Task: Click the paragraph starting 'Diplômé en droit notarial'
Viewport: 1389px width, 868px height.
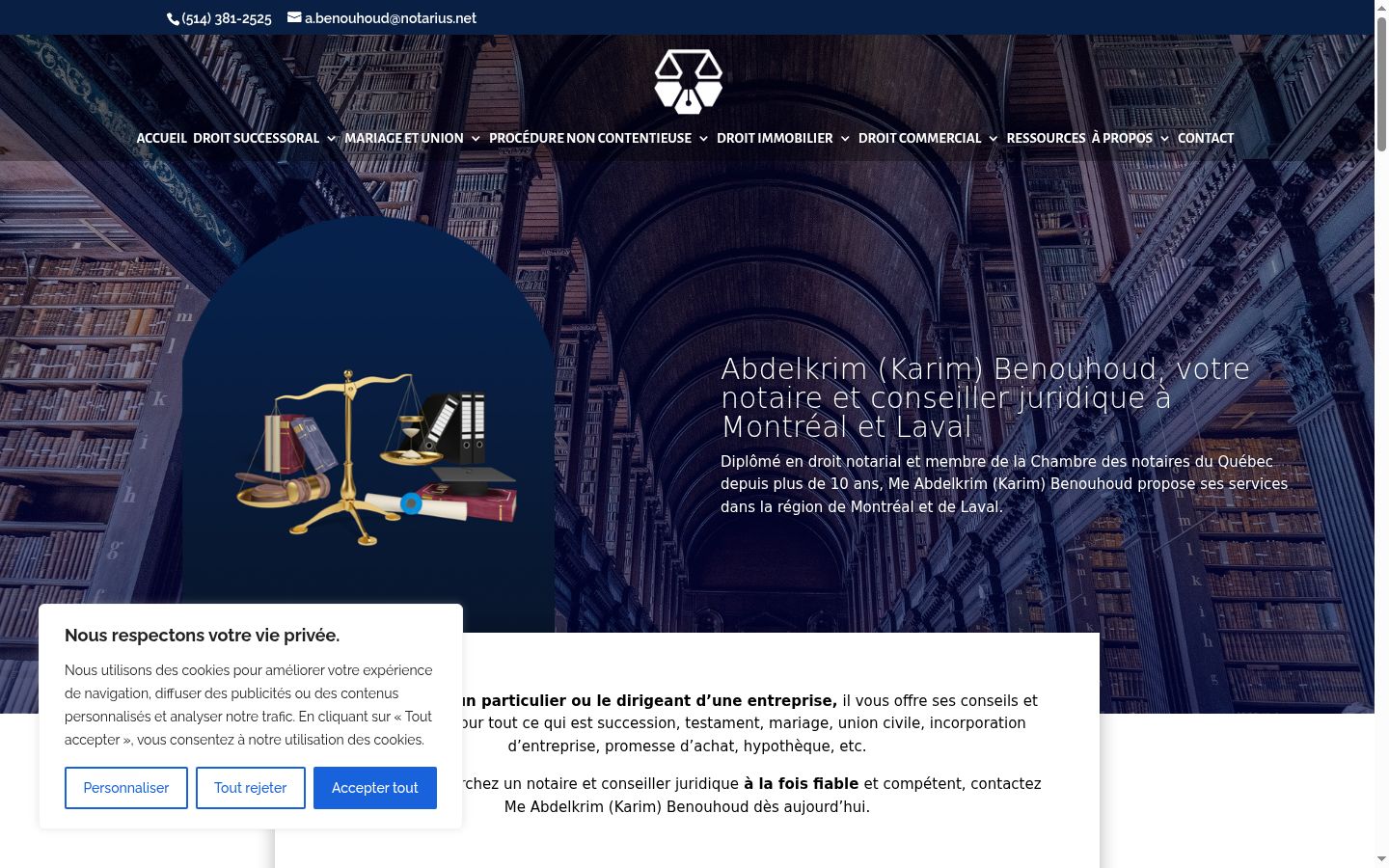Action: 1004,484
